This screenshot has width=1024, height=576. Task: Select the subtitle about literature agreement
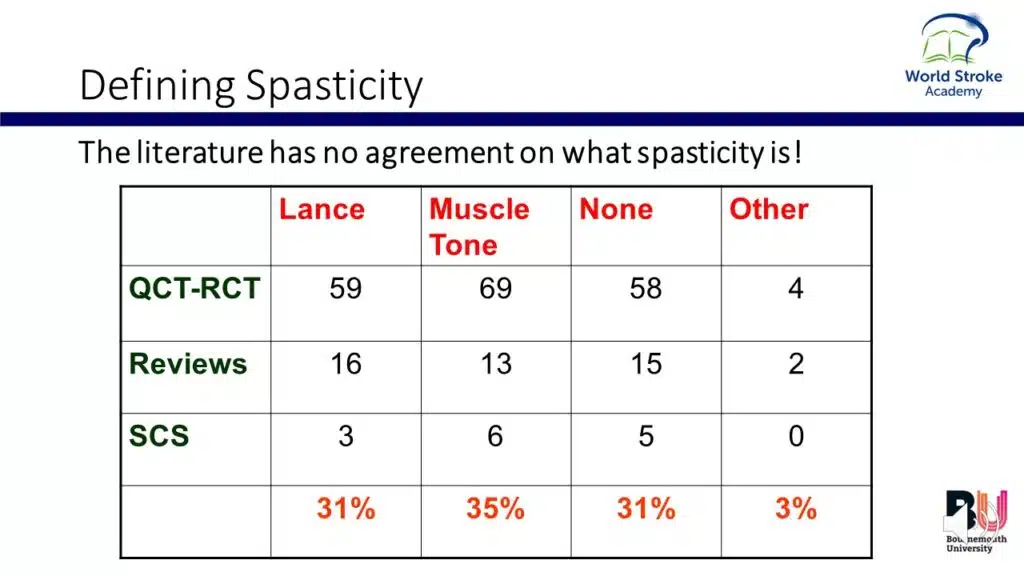pyautogui.click(x=440, y=153)
